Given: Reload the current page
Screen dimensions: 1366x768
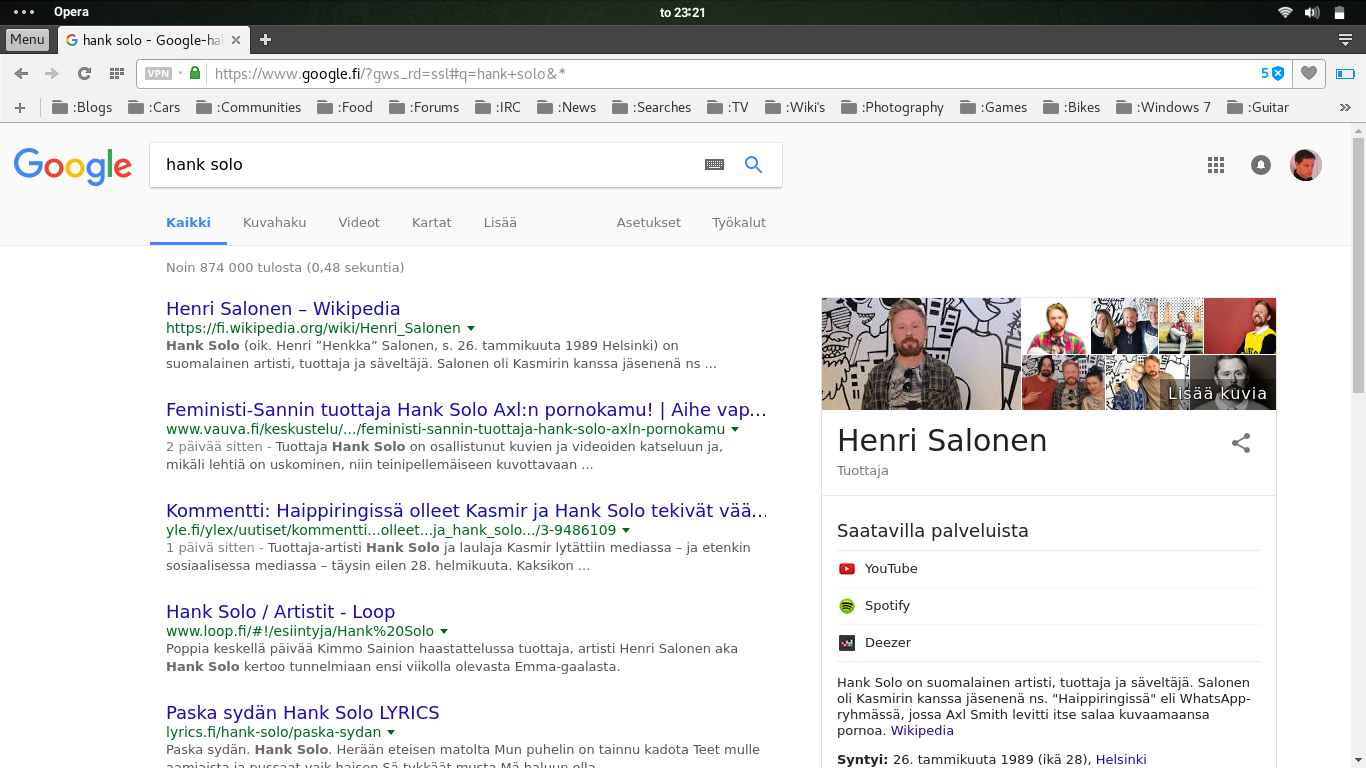Looking at the screenshot, I should (84, 73).
